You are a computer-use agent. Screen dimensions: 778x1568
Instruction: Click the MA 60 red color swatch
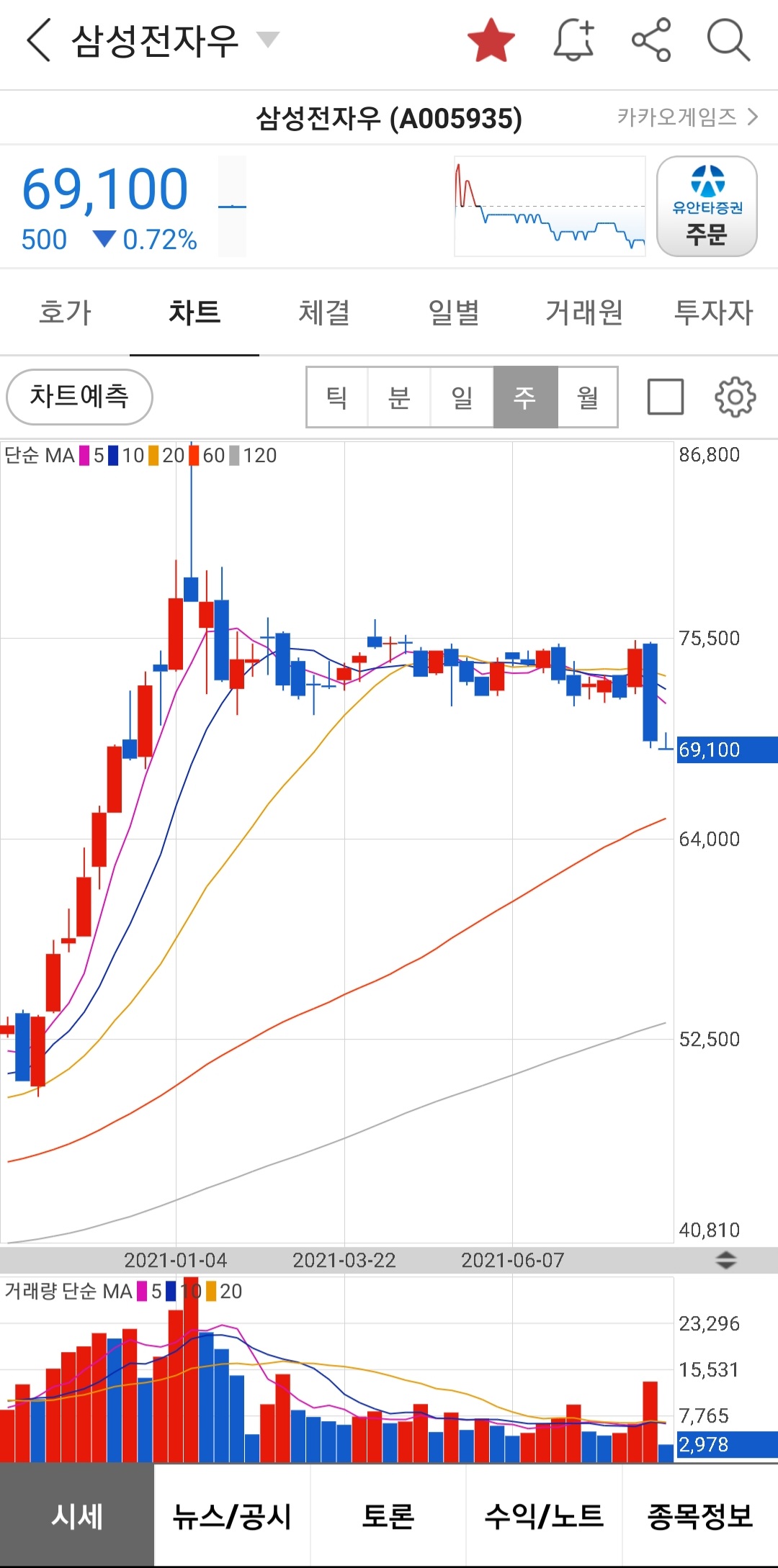click(194, 456)
